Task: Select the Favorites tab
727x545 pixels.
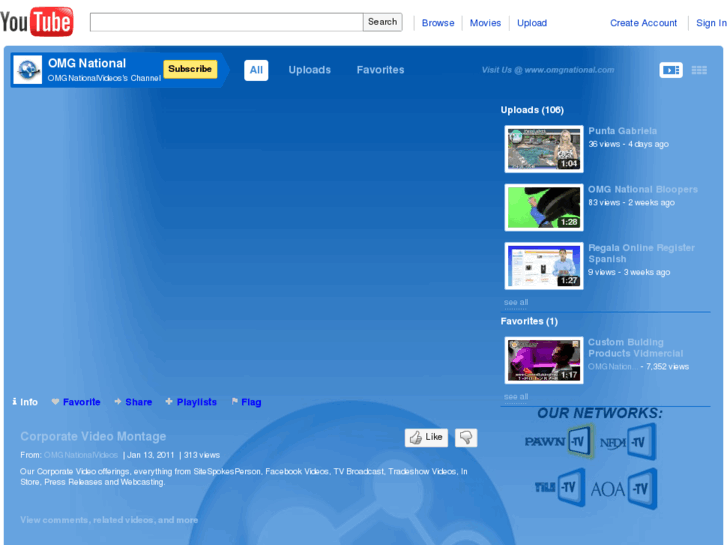Action: 380,70
